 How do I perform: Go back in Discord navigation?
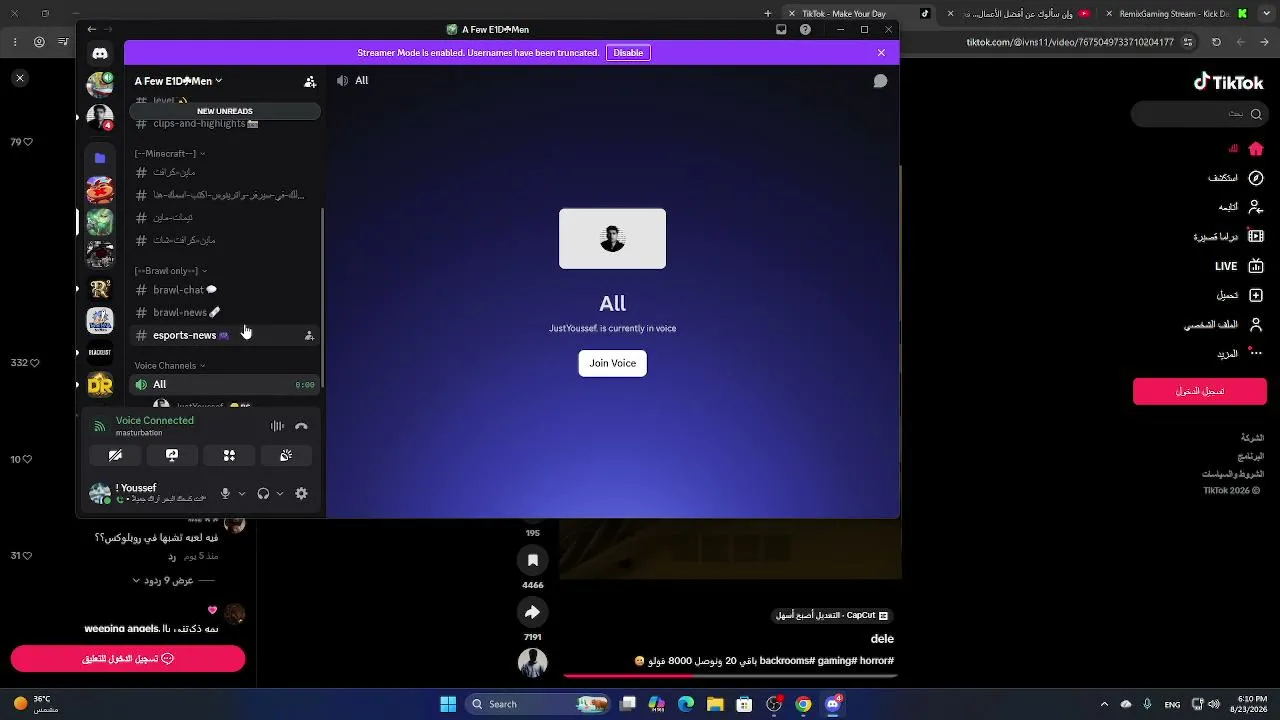pos(92,30)
